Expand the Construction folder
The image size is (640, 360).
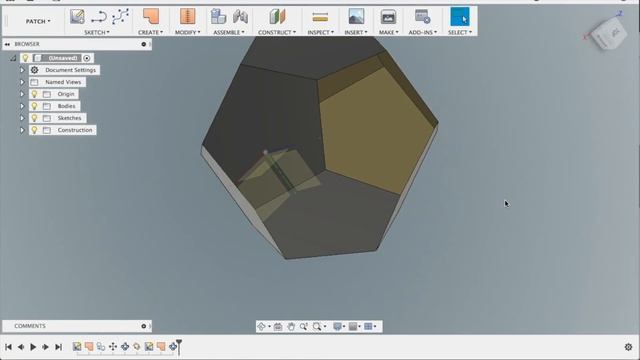(22, 130)
